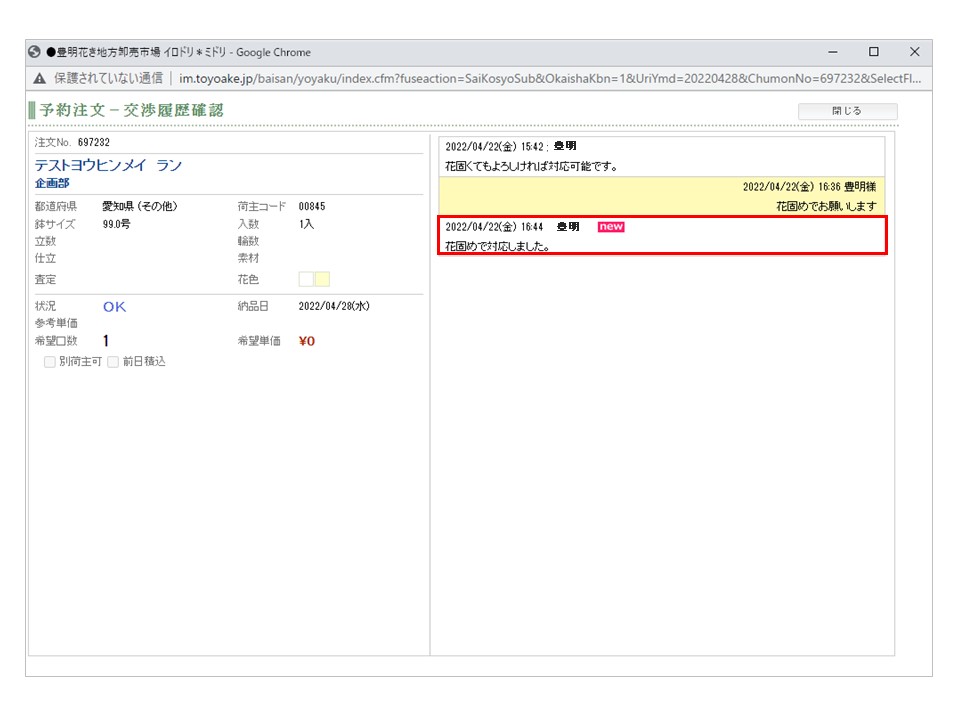This screenshot has height=720, width=960.
Task: Click the blue OK status value
Action: (115, 307)
